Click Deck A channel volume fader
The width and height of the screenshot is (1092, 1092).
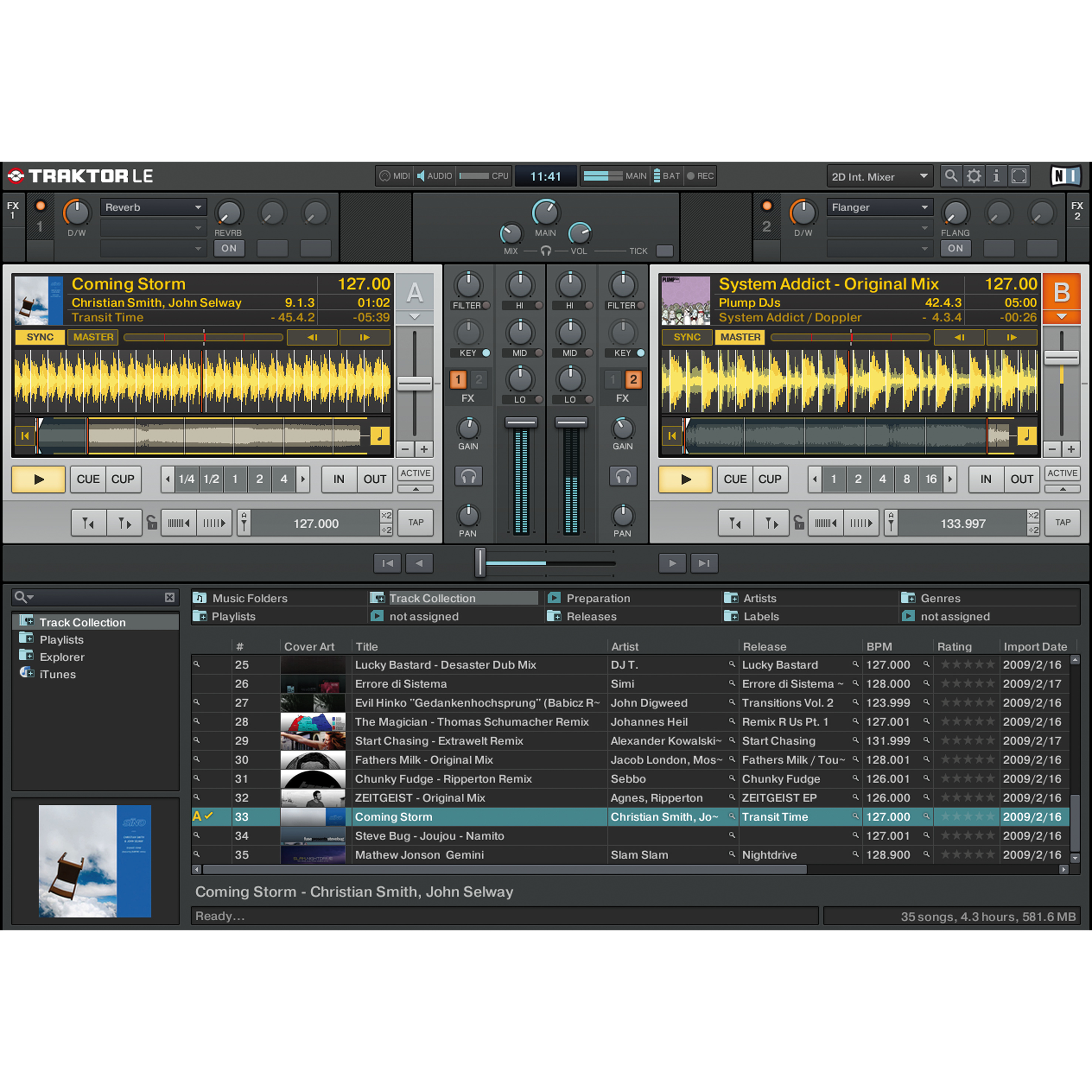[x=521, y=423]
